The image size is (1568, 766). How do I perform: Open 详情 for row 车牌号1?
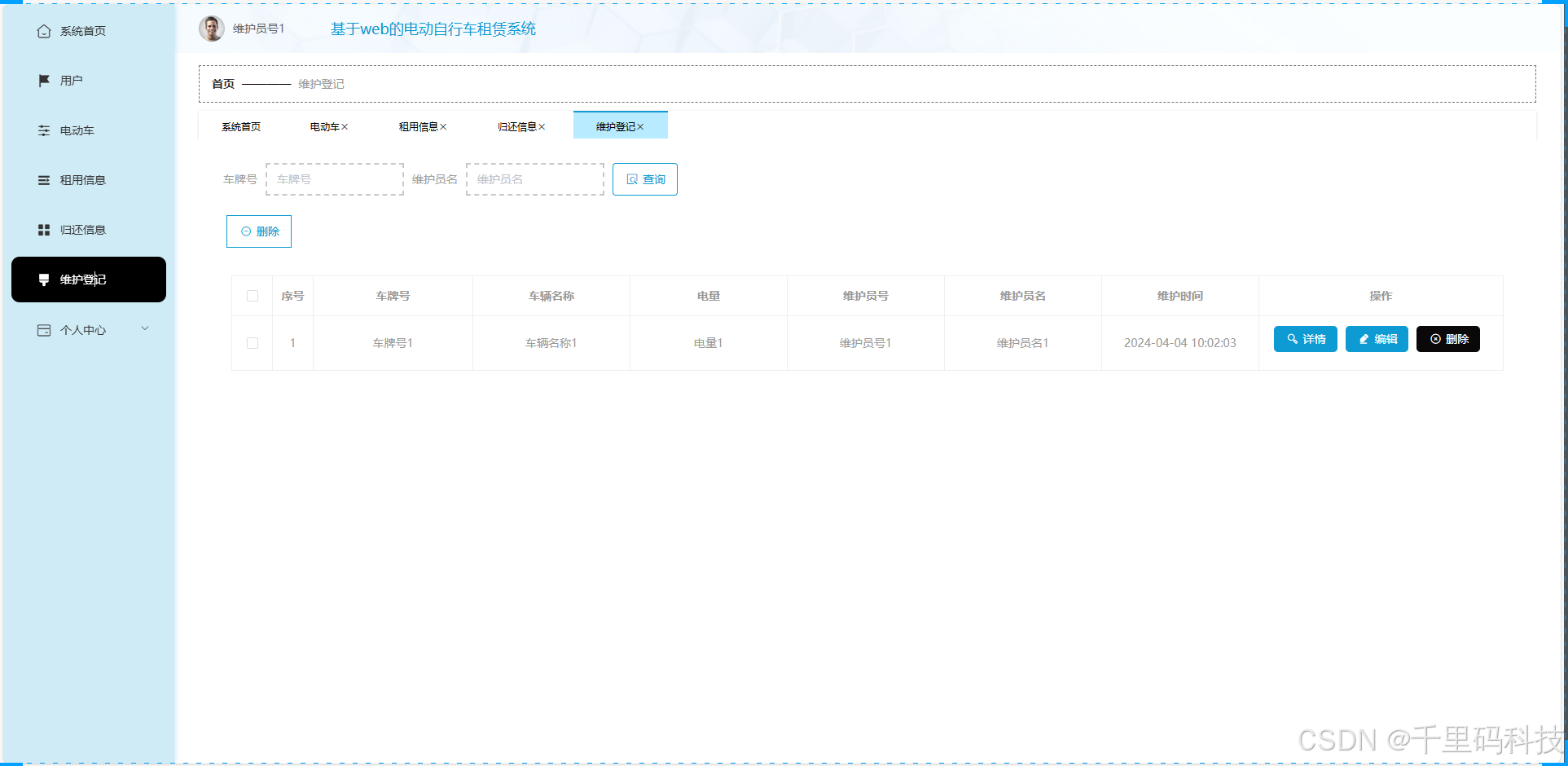1306,339
